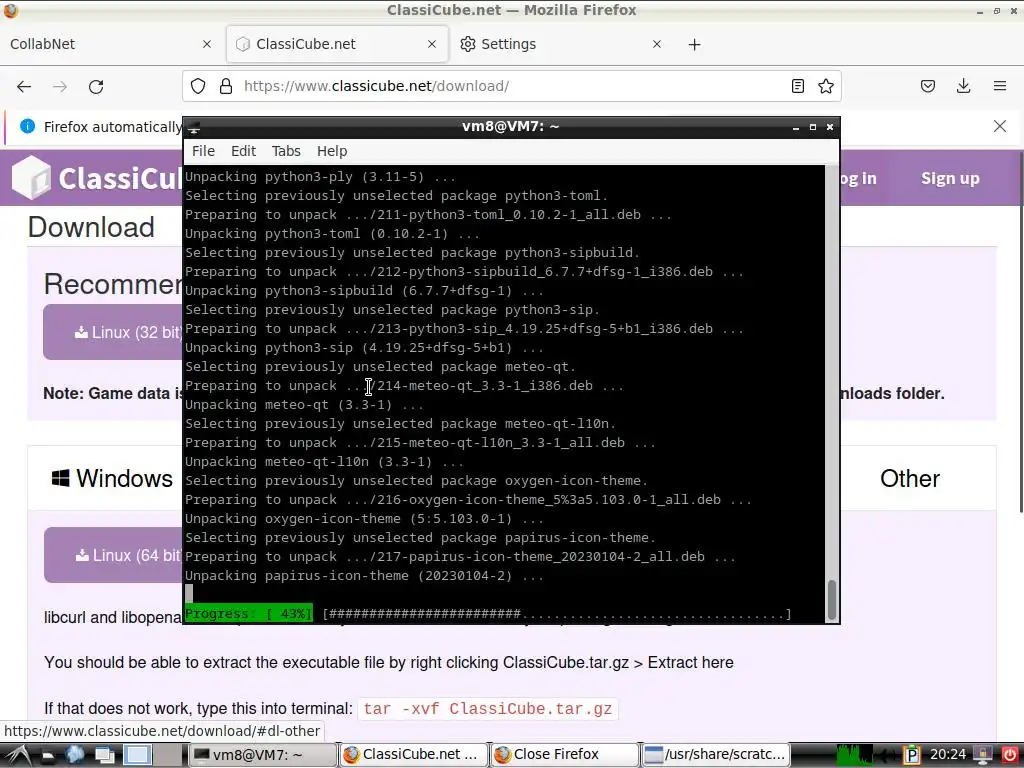The height and width of the screenshot is (768, 1024).
Task: Open the Save to Pocket icon
Action: click(928, 86)
